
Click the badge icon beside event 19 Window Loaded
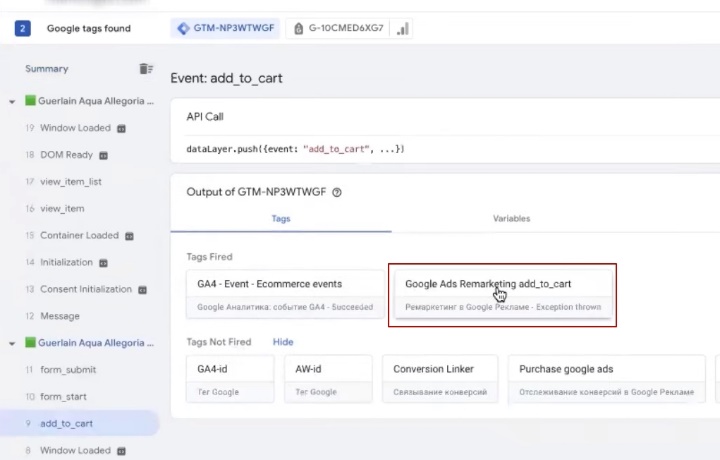(x=122, y=129)
